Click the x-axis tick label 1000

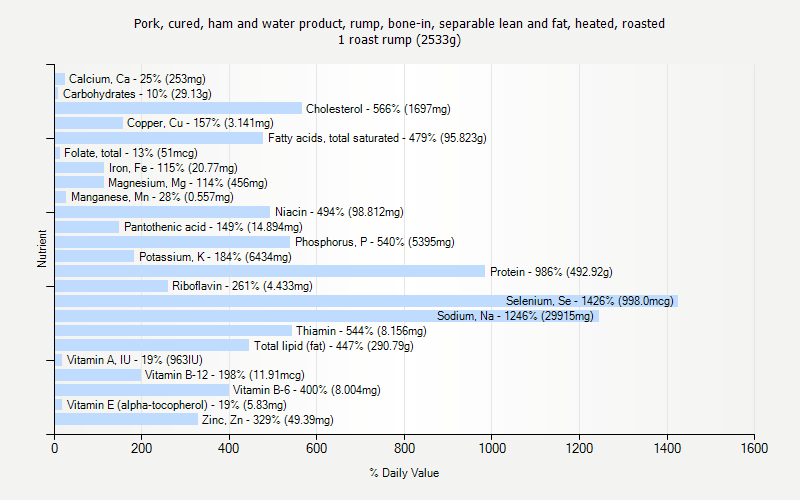coord(492,448)
